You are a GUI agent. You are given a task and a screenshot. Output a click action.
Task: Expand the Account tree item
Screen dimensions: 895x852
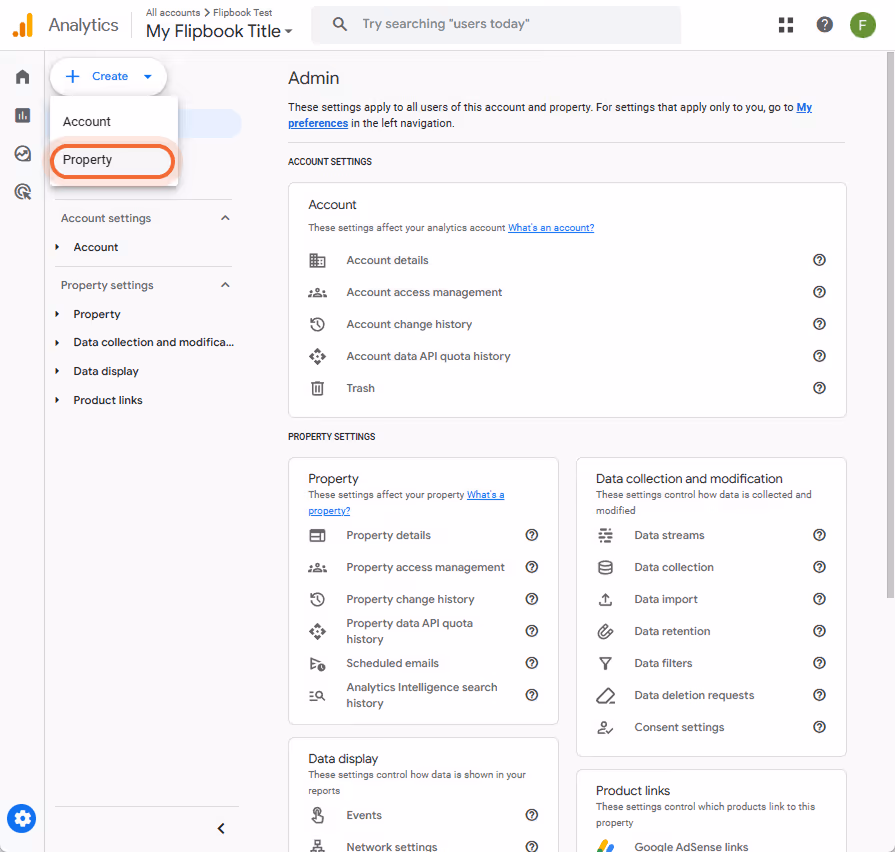point(57,247)
